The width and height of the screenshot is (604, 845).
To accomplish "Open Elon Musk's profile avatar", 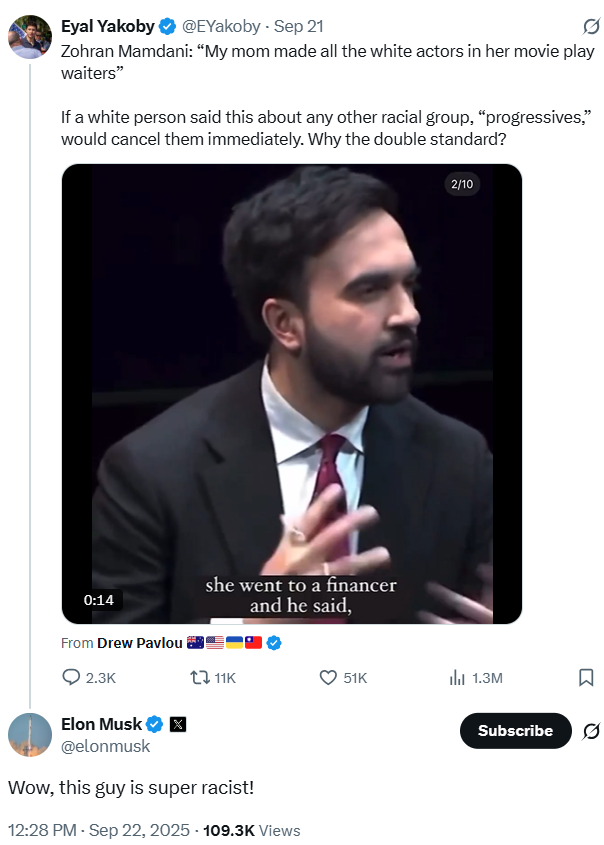I will click(x=30, y=735).
